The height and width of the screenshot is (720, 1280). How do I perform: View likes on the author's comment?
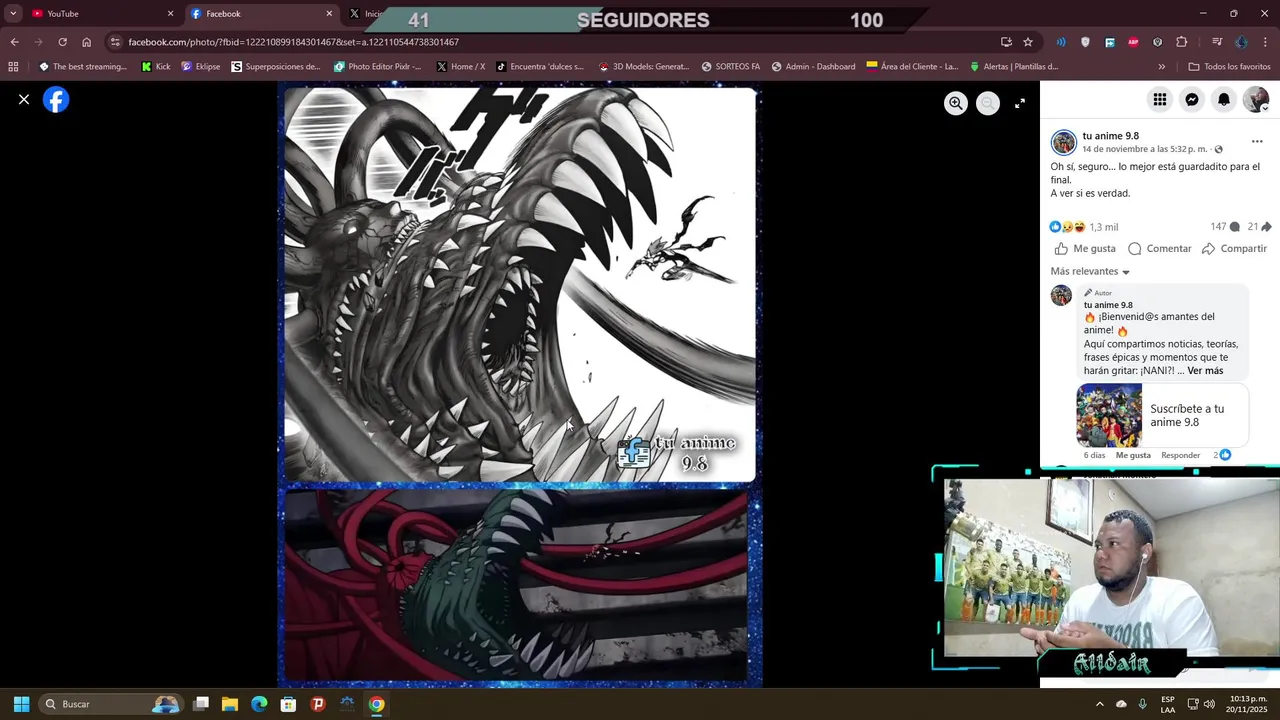1222,455
